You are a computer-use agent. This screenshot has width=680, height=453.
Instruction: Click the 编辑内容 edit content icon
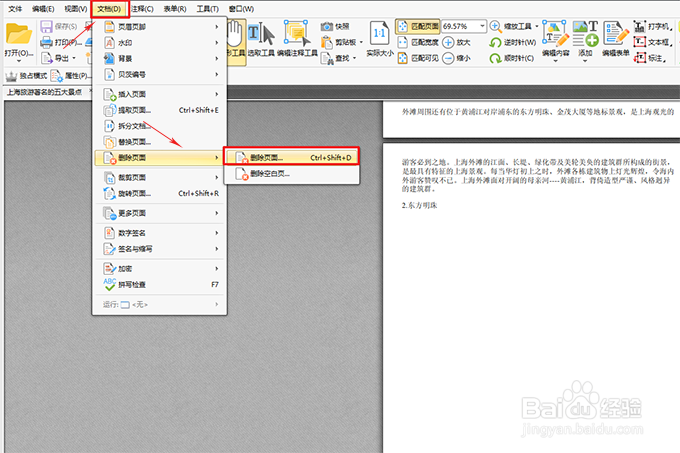coord(556,33)
